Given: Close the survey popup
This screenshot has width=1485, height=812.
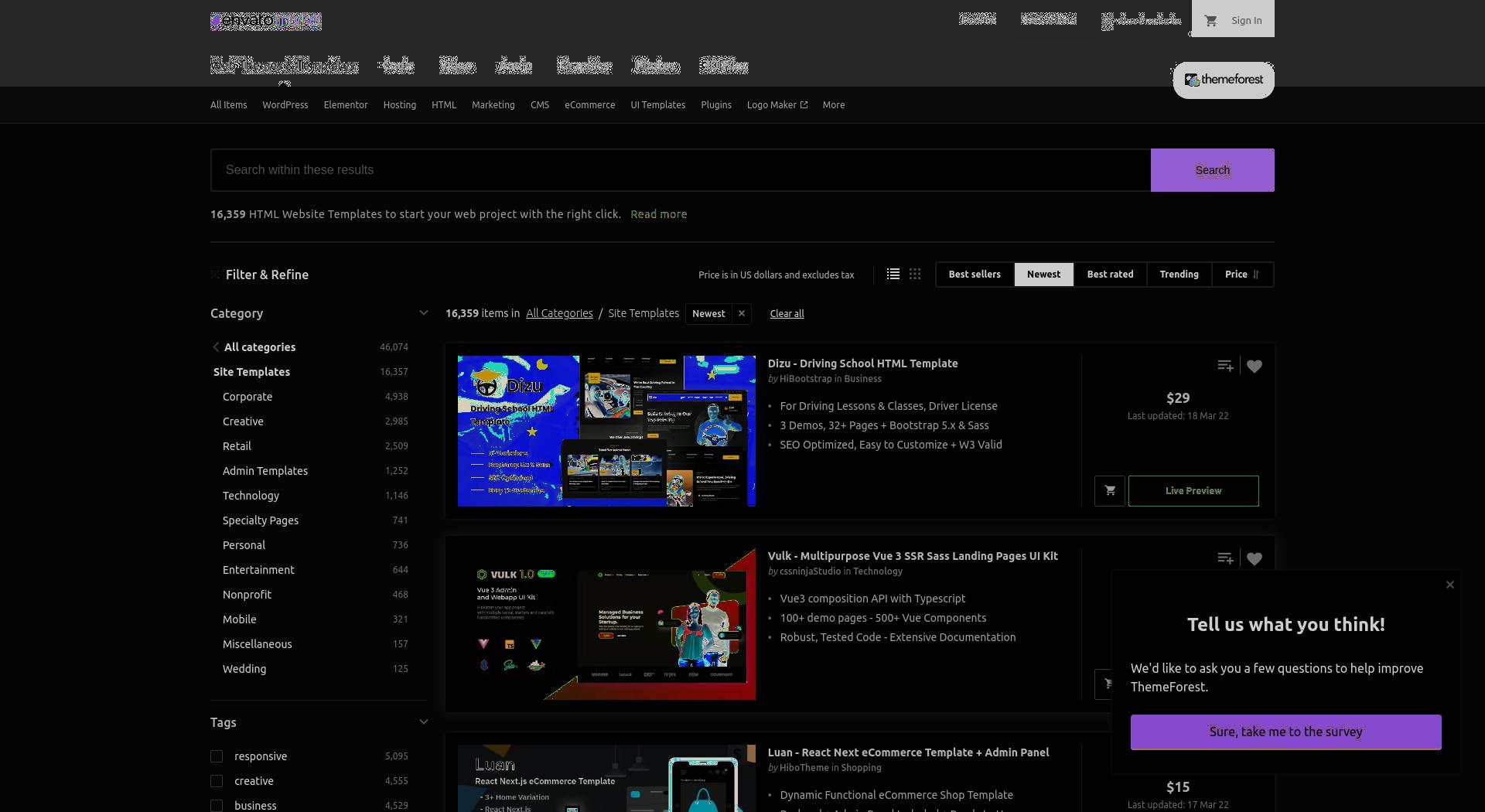Looking at the screenshot, I should (1450, 585).
